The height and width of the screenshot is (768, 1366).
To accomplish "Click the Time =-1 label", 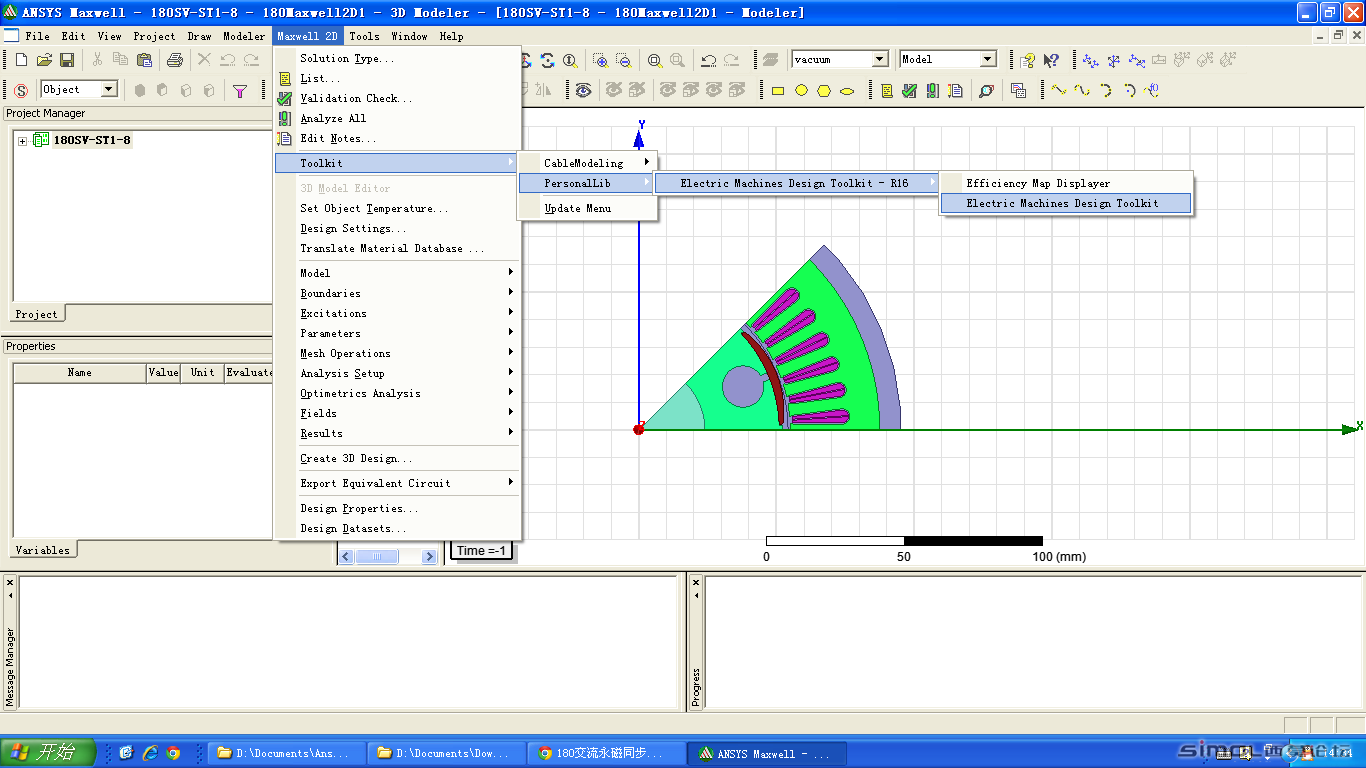I will [482, 550].
